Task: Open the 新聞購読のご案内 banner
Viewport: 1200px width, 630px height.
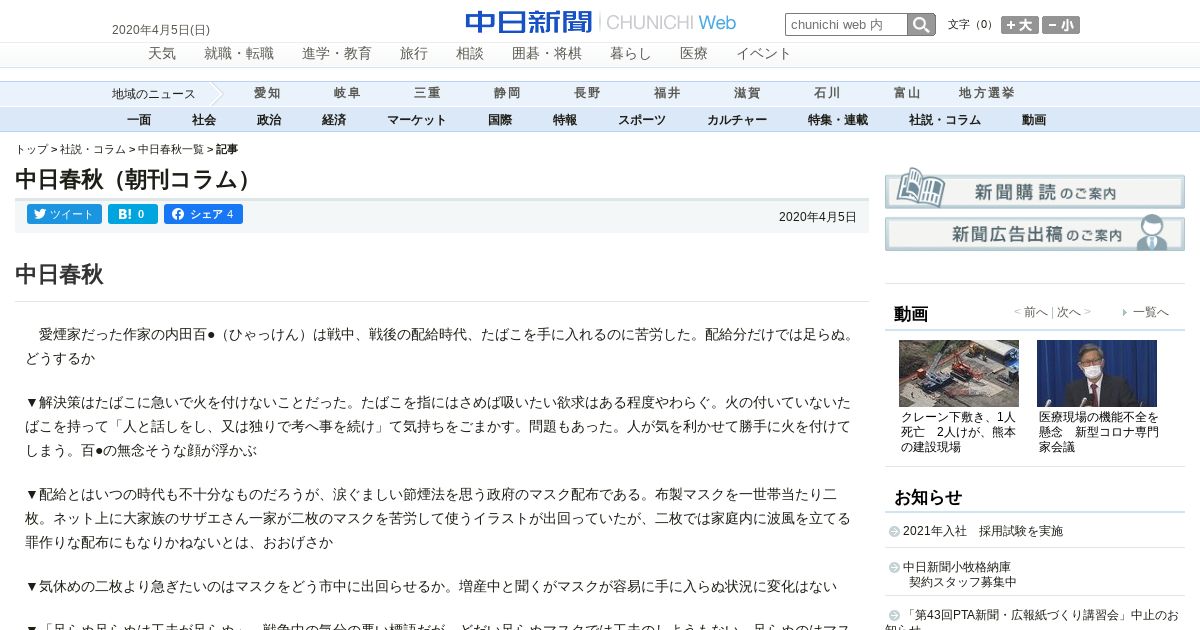Action: (x=1034, y=188)
